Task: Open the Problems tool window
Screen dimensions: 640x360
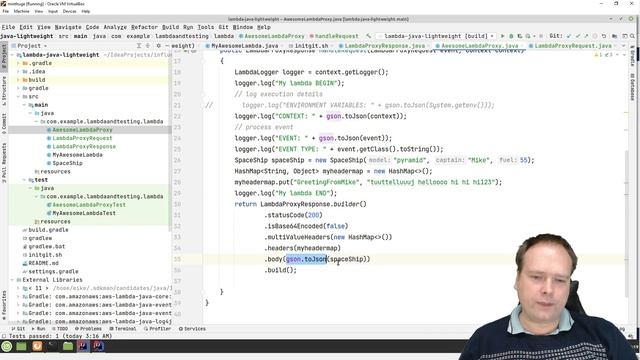Action: [88, 329]
